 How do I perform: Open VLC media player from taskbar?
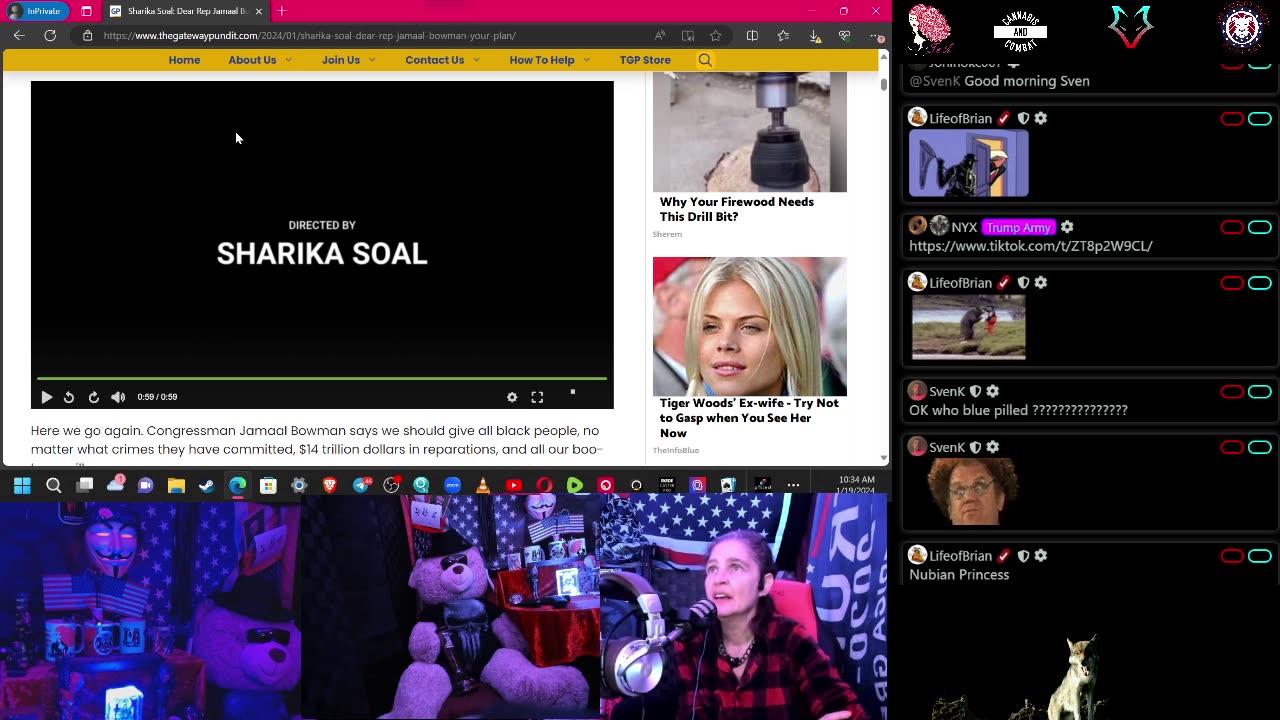483,486
